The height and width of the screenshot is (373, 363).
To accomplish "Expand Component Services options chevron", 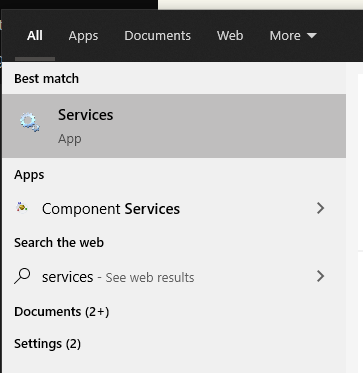I will [x=320, y=208].
